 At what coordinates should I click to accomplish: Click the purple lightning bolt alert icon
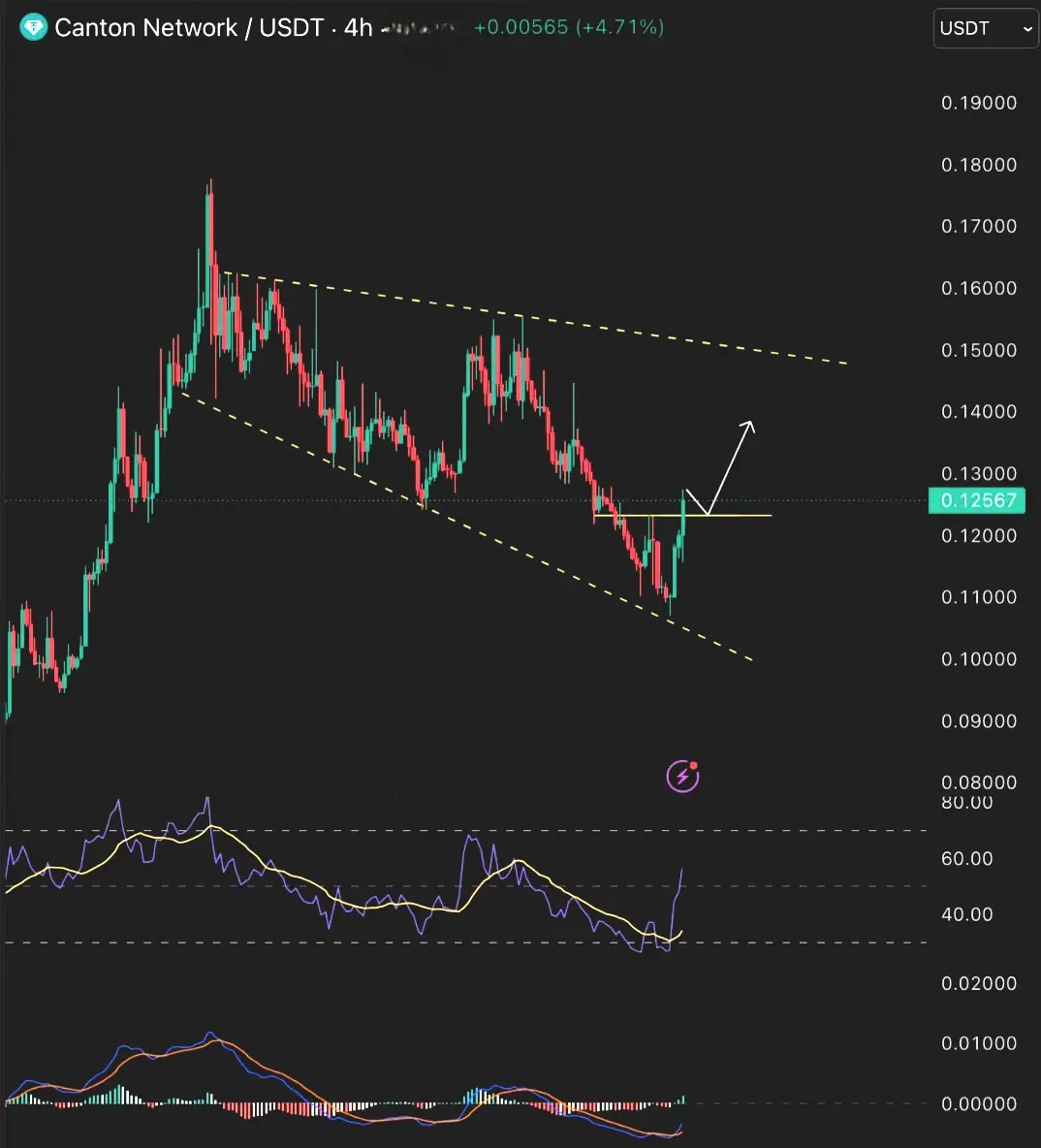point(682,776)
